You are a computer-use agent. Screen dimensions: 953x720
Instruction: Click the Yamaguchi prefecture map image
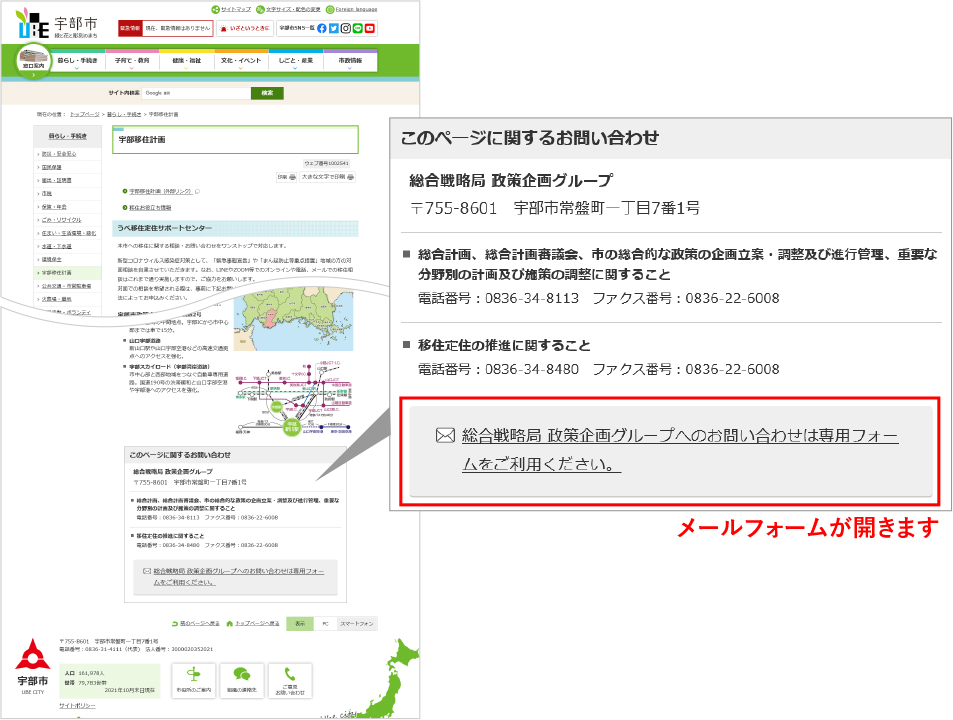tap(294, 318)
